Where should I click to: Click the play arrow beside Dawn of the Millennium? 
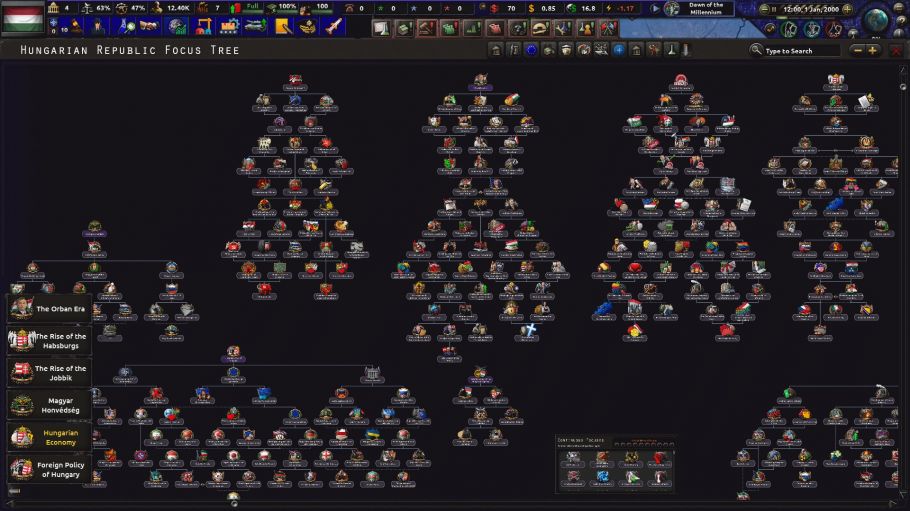(x=655, y=9)
